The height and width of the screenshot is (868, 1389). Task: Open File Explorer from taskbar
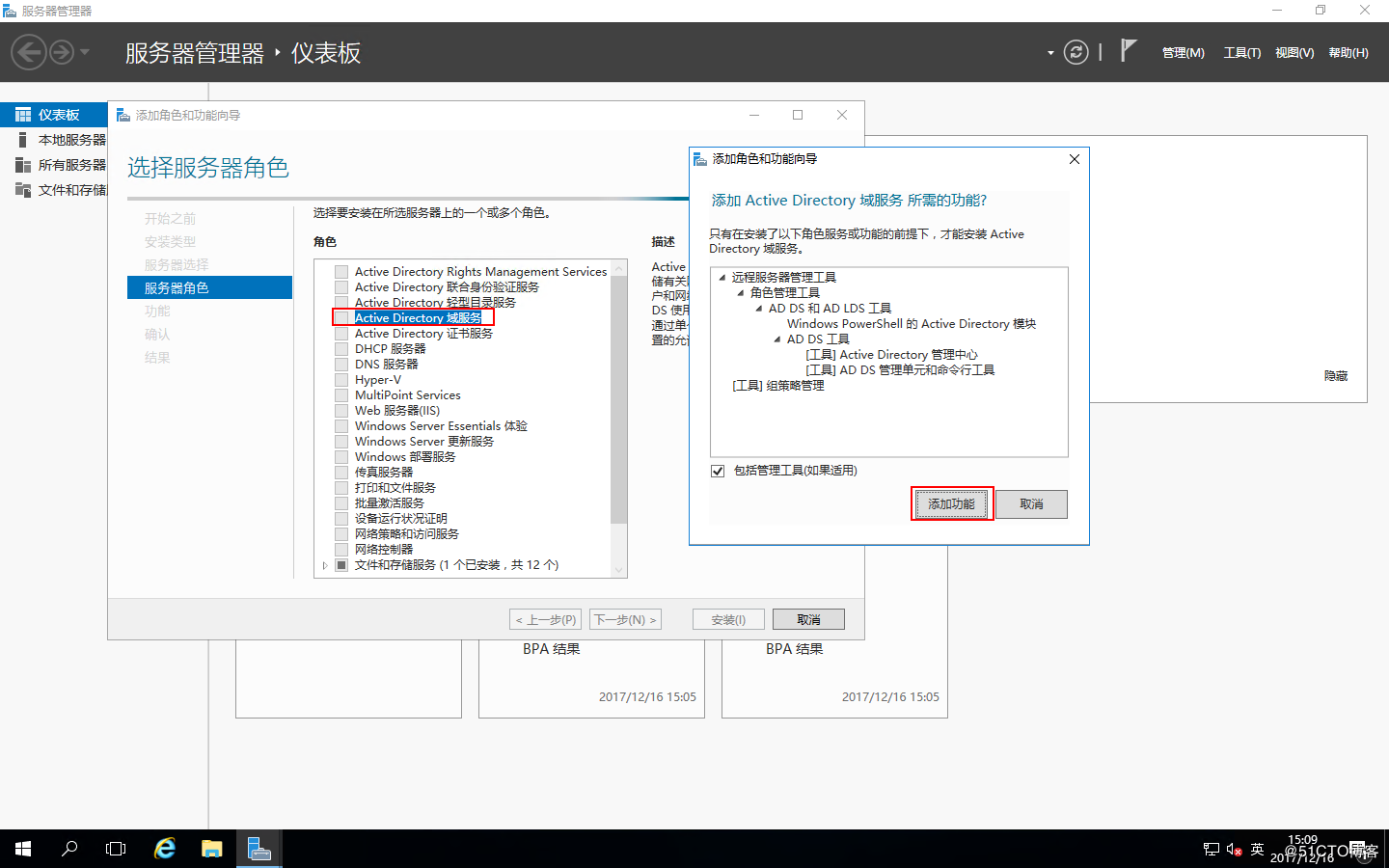[x=212, y=849]
